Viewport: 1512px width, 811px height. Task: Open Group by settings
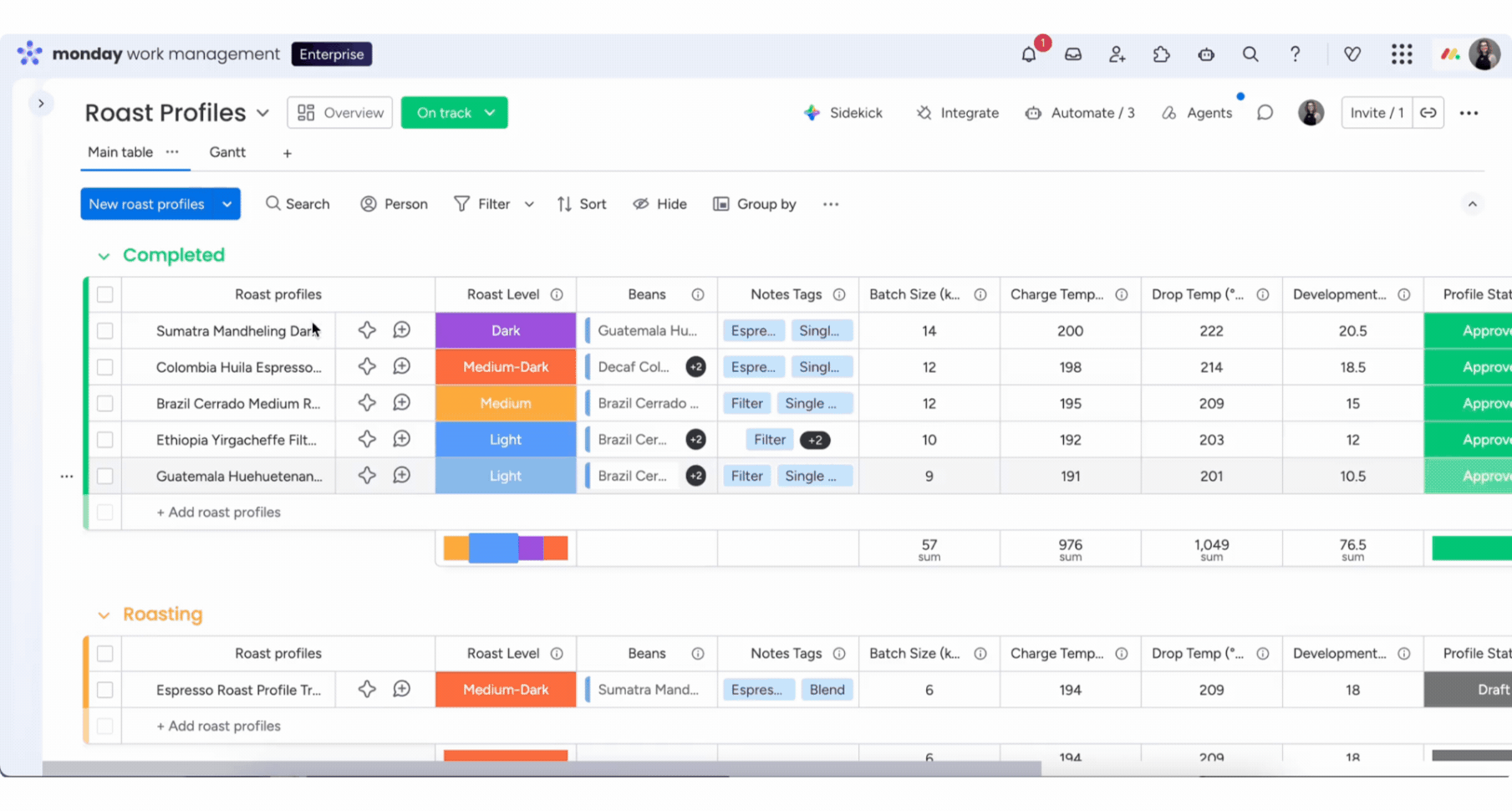click(x=755, y=204)
